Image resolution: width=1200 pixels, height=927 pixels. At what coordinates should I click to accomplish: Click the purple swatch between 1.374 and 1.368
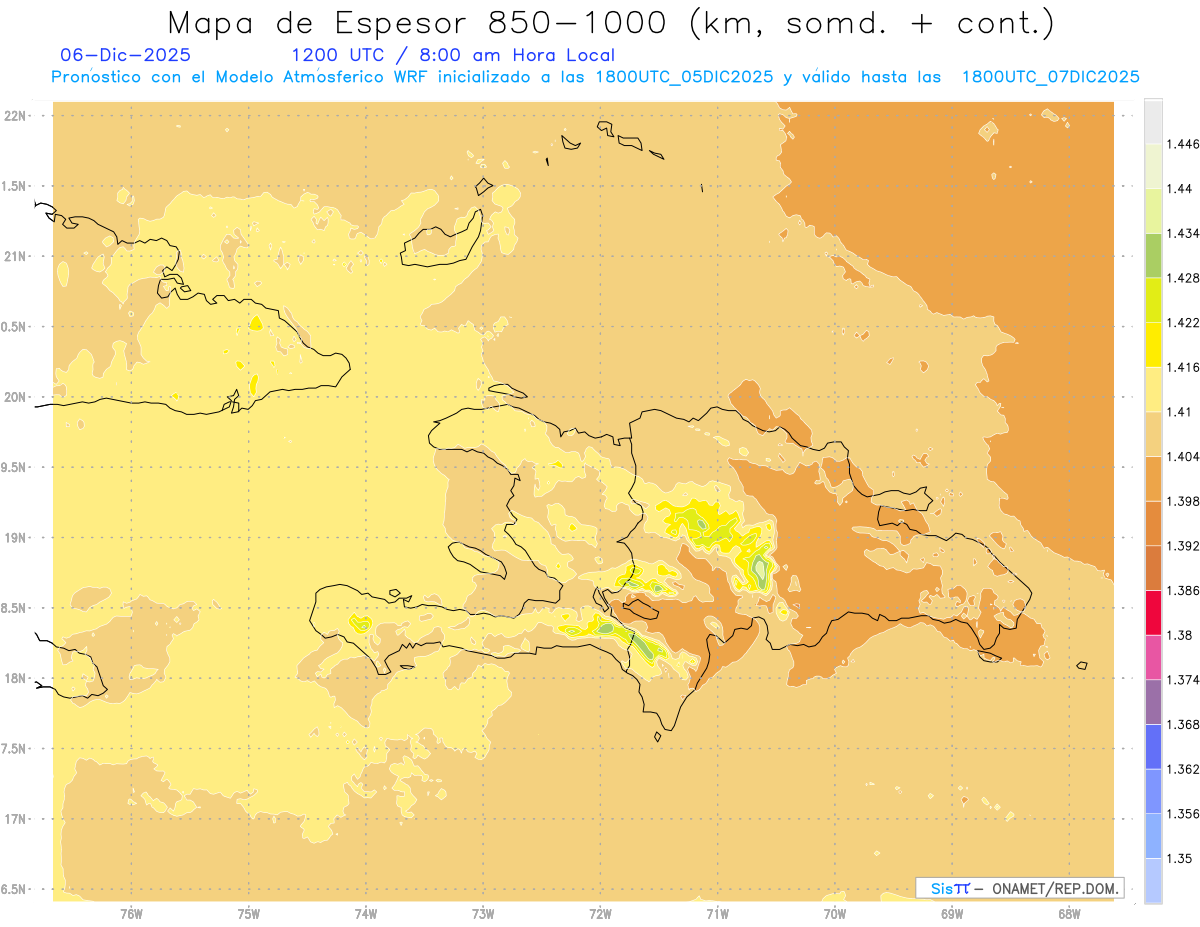(x=1153, y=702)
